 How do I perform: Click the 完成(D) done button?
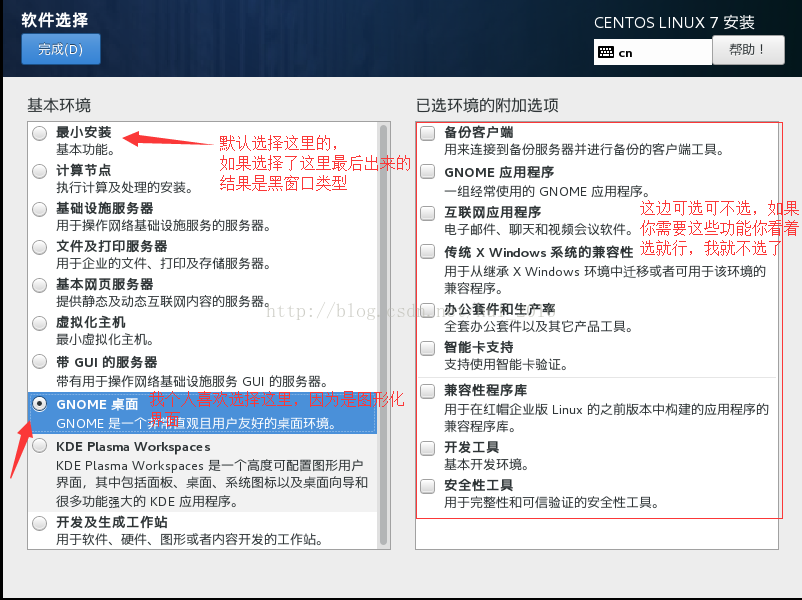click(60, 49)
